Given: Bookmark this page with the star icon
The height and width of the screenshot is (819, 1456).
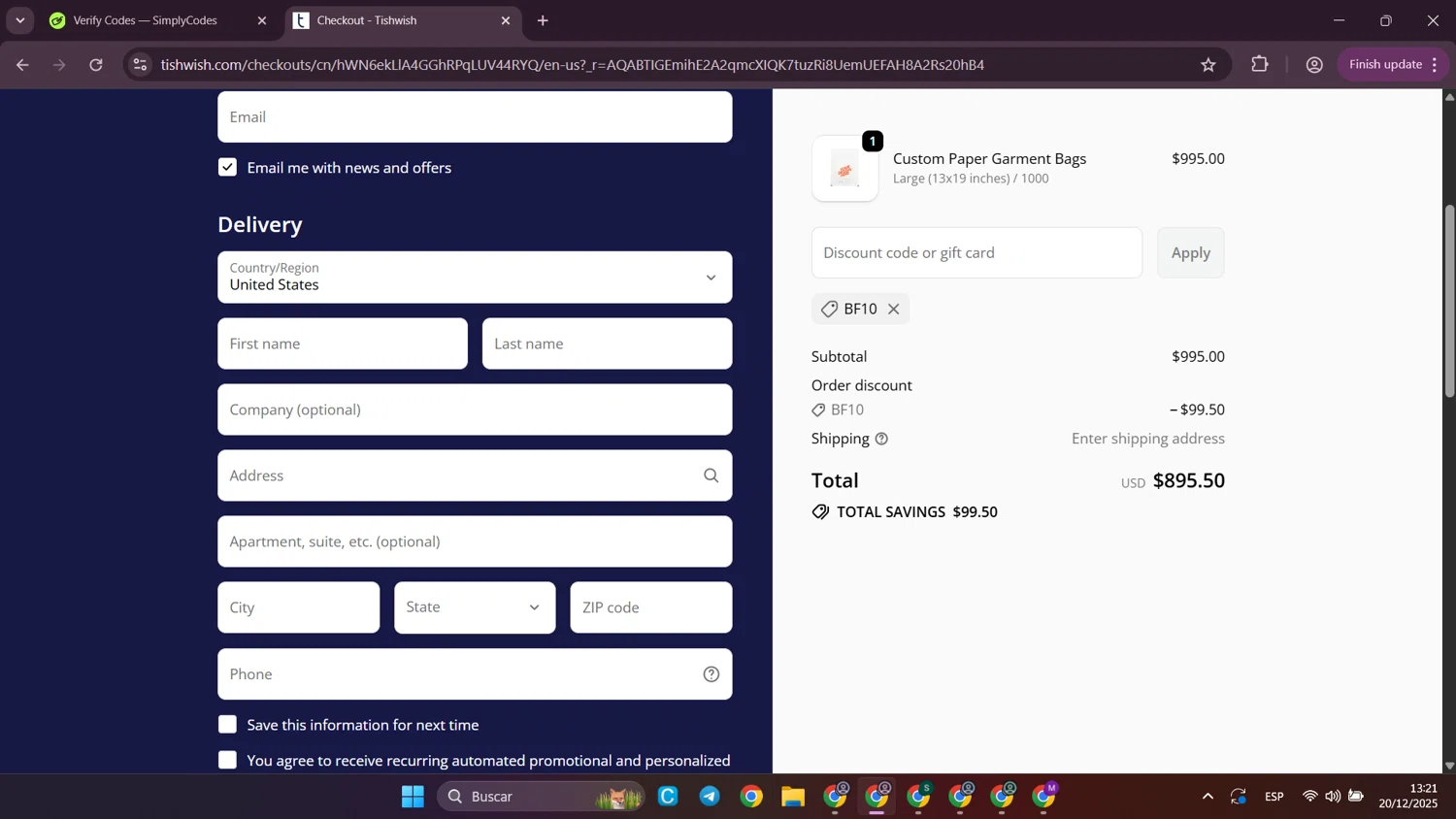Looking at the screenshot, I should point(1208,65).
